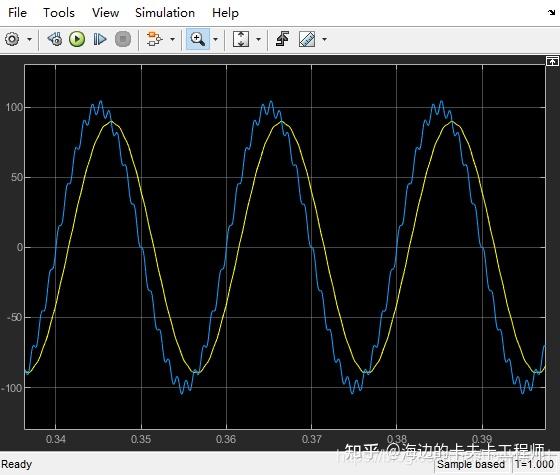Click the Highlight Simulink block icon
This screenshot has width=560, height=475.
click(154, 39)
